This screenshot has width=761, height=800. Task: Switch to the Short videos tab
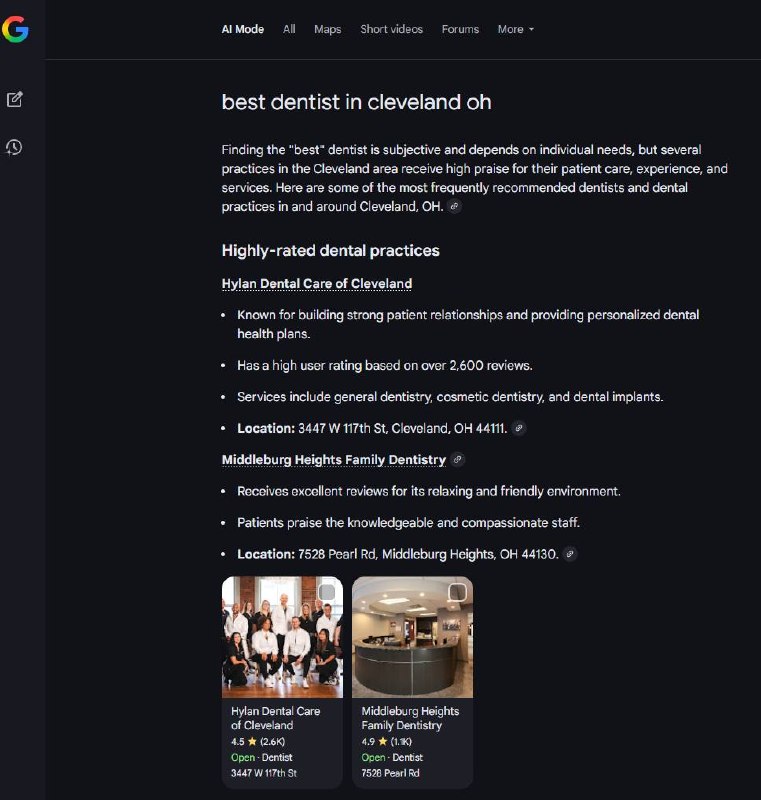pyautogui.click(x=392, y=30)
